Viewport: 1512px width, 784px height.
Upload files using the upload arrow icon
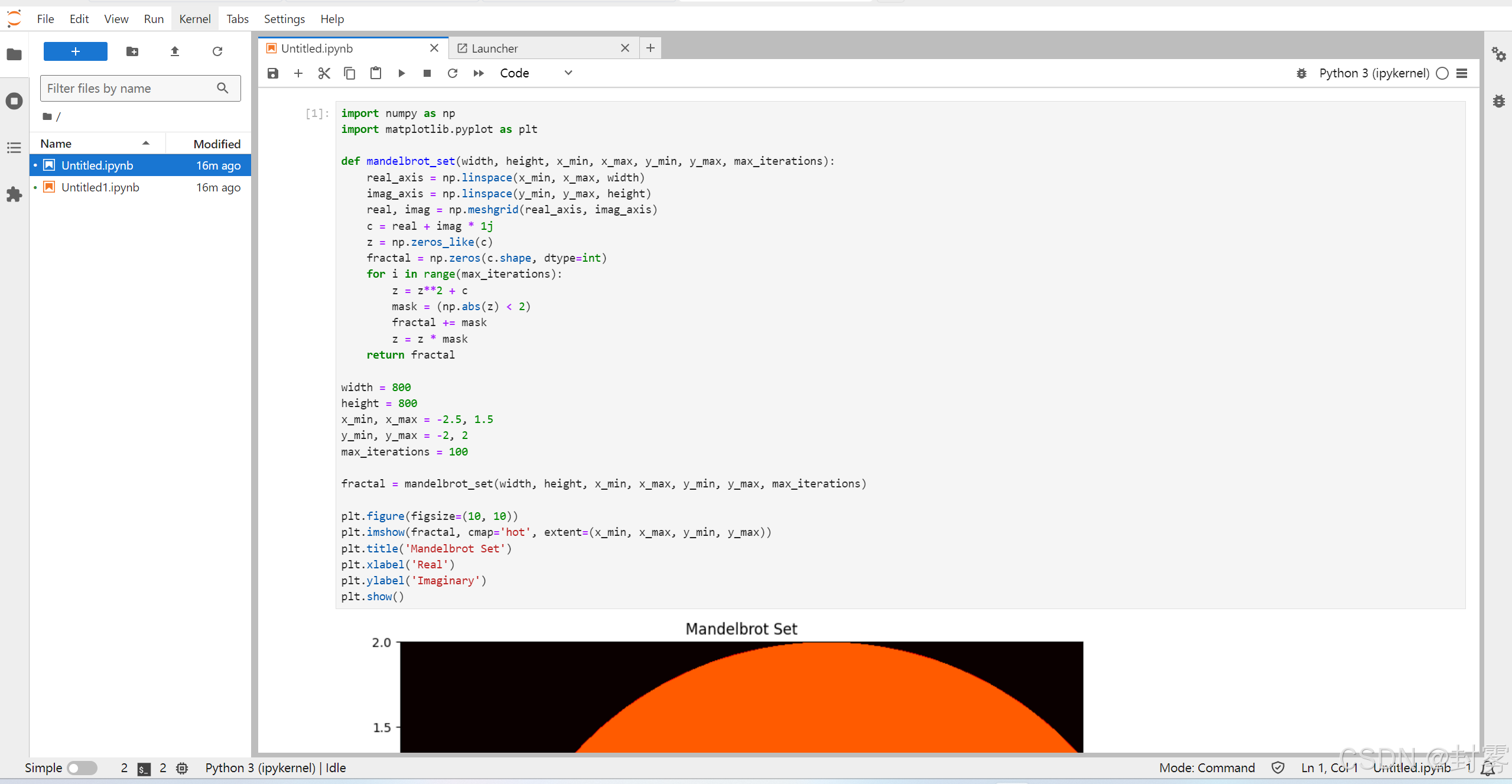point(174,51)
